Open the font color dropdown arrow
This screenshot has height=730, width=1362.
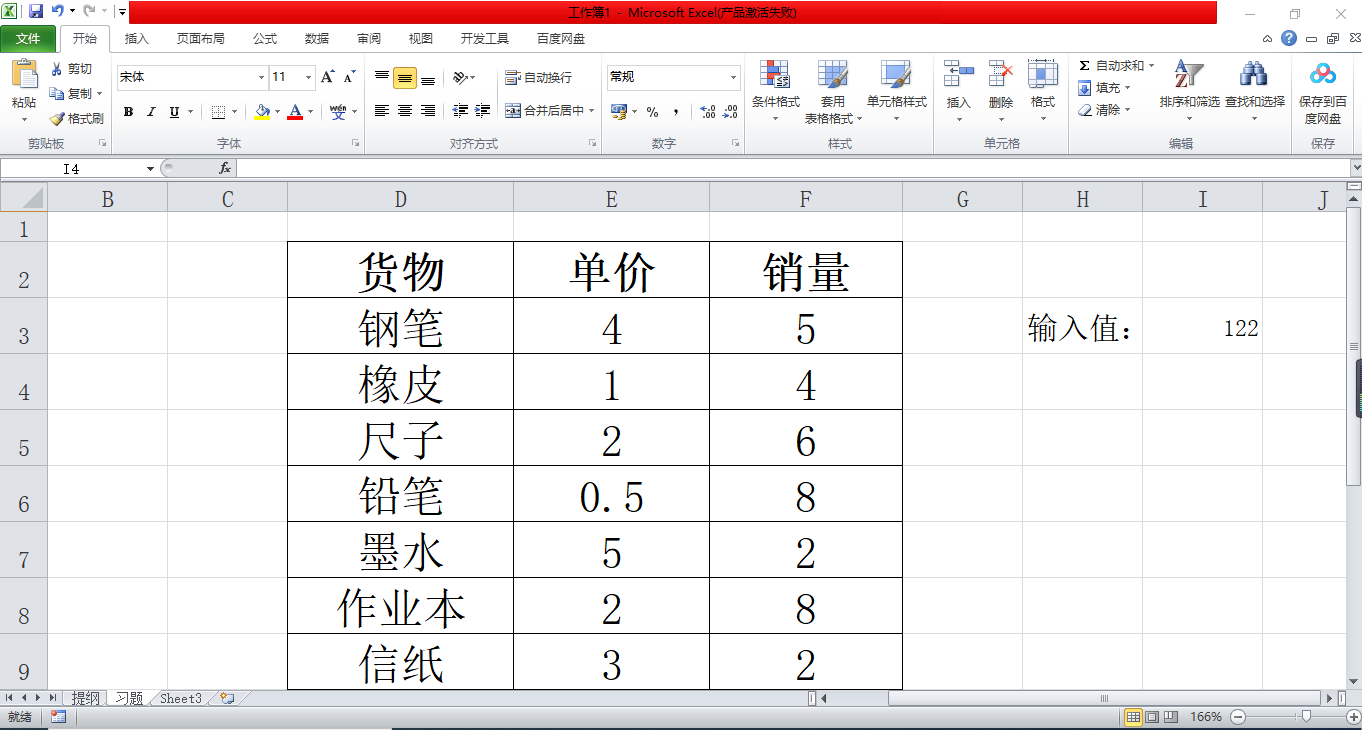tap(311, 112)
